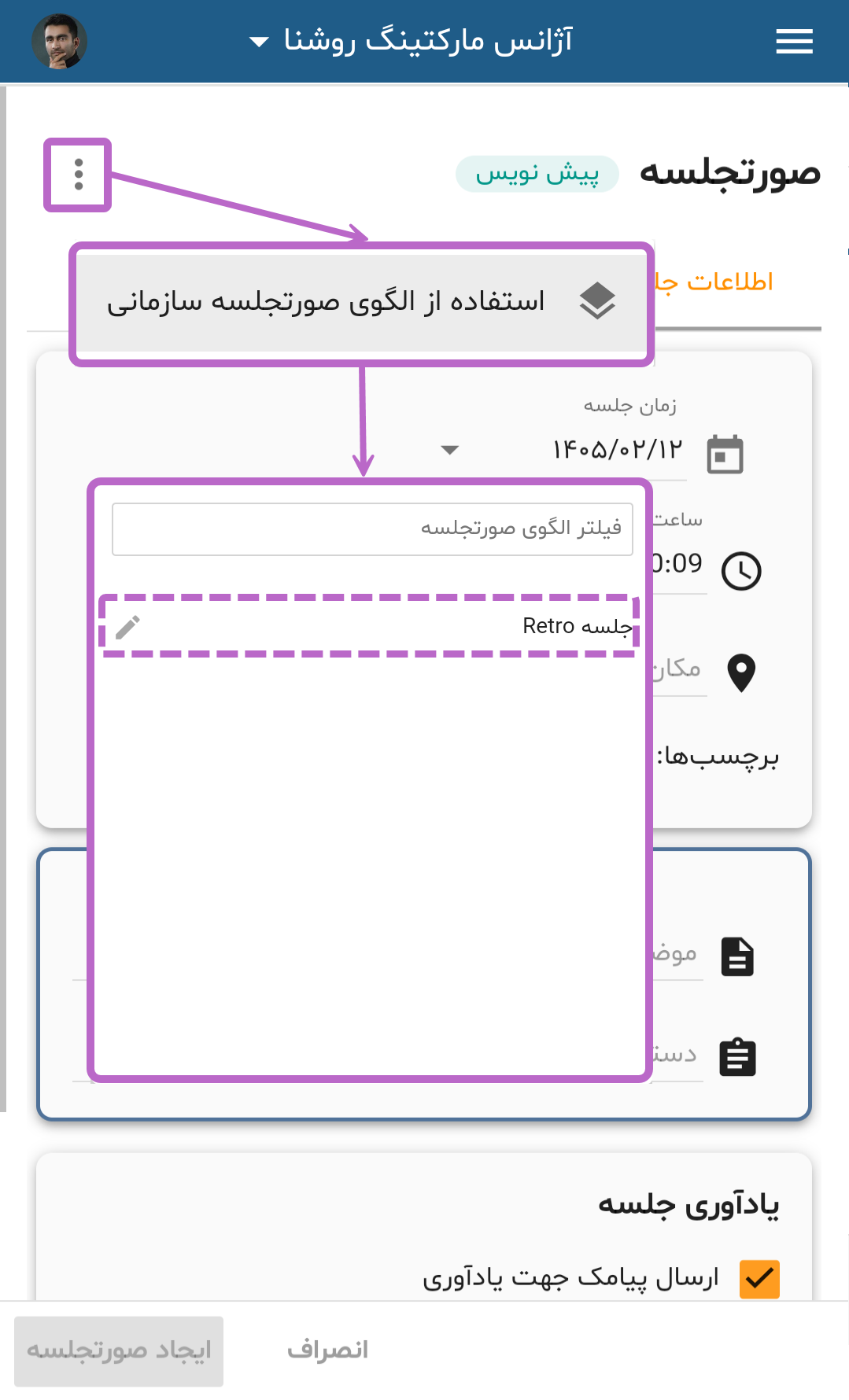Click the user profile avatar

(59, 41)
